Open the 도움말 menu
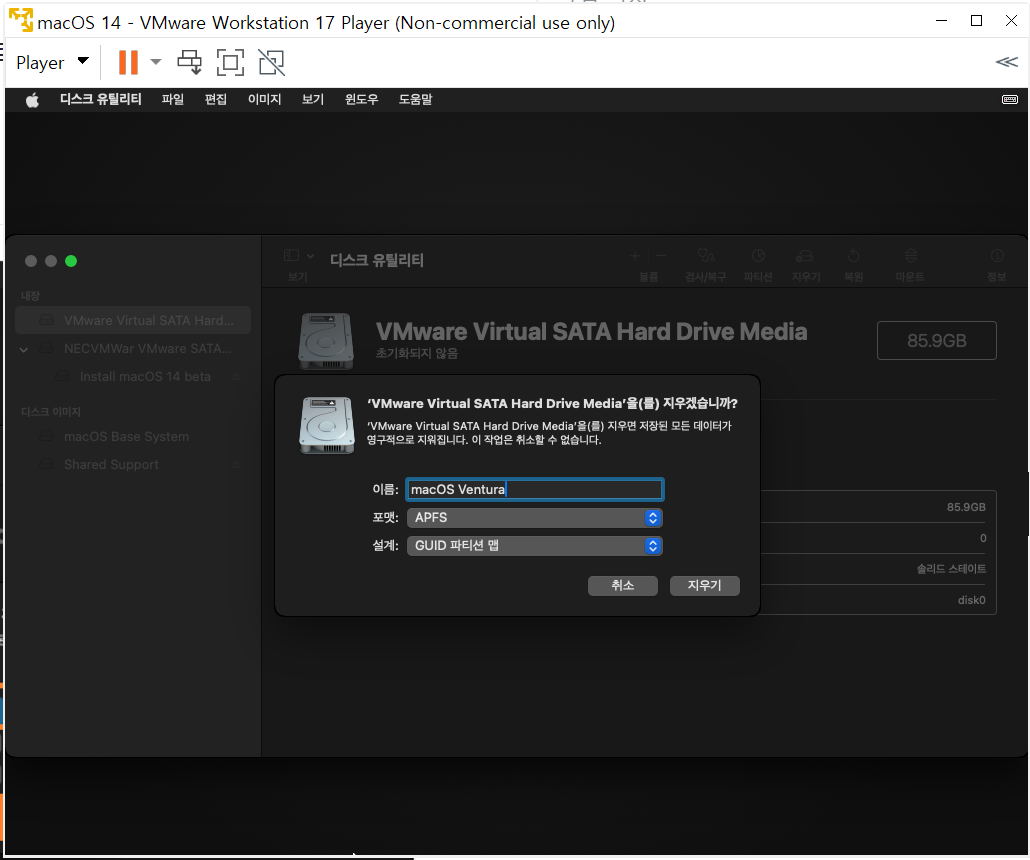Image resolution: width=1030 pixels, height=860 pixels. point(415,99)
